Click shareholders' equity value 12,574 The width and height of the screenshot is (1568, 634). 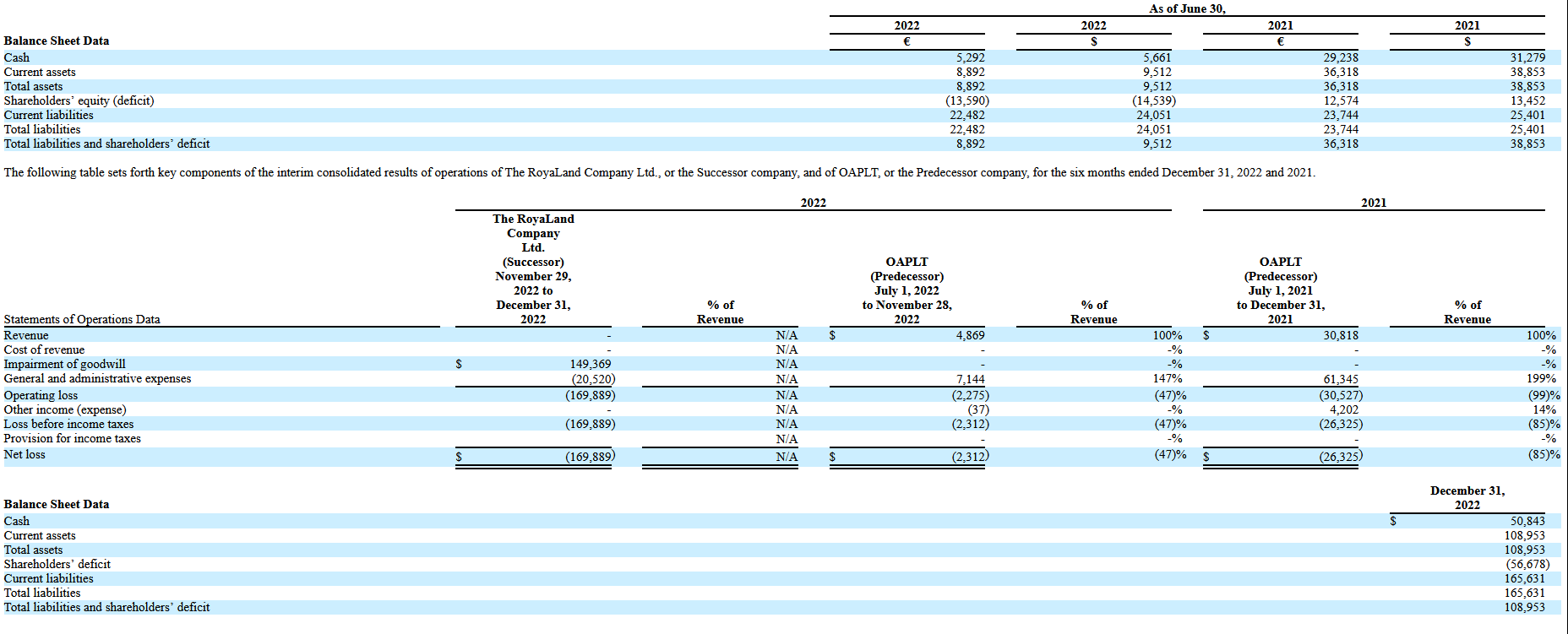tap(1341, 100)
